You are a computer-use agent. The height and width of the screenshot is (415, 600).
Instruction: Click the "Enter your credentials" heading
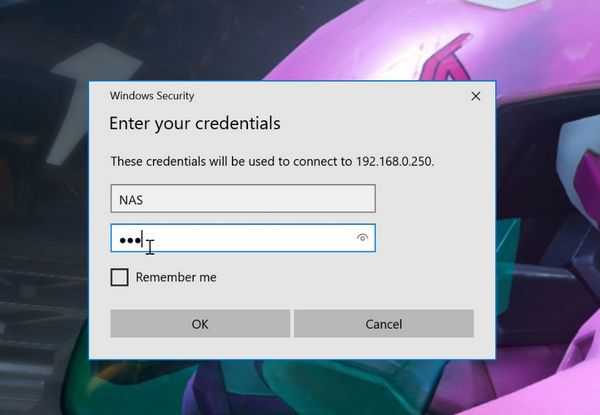194,124
